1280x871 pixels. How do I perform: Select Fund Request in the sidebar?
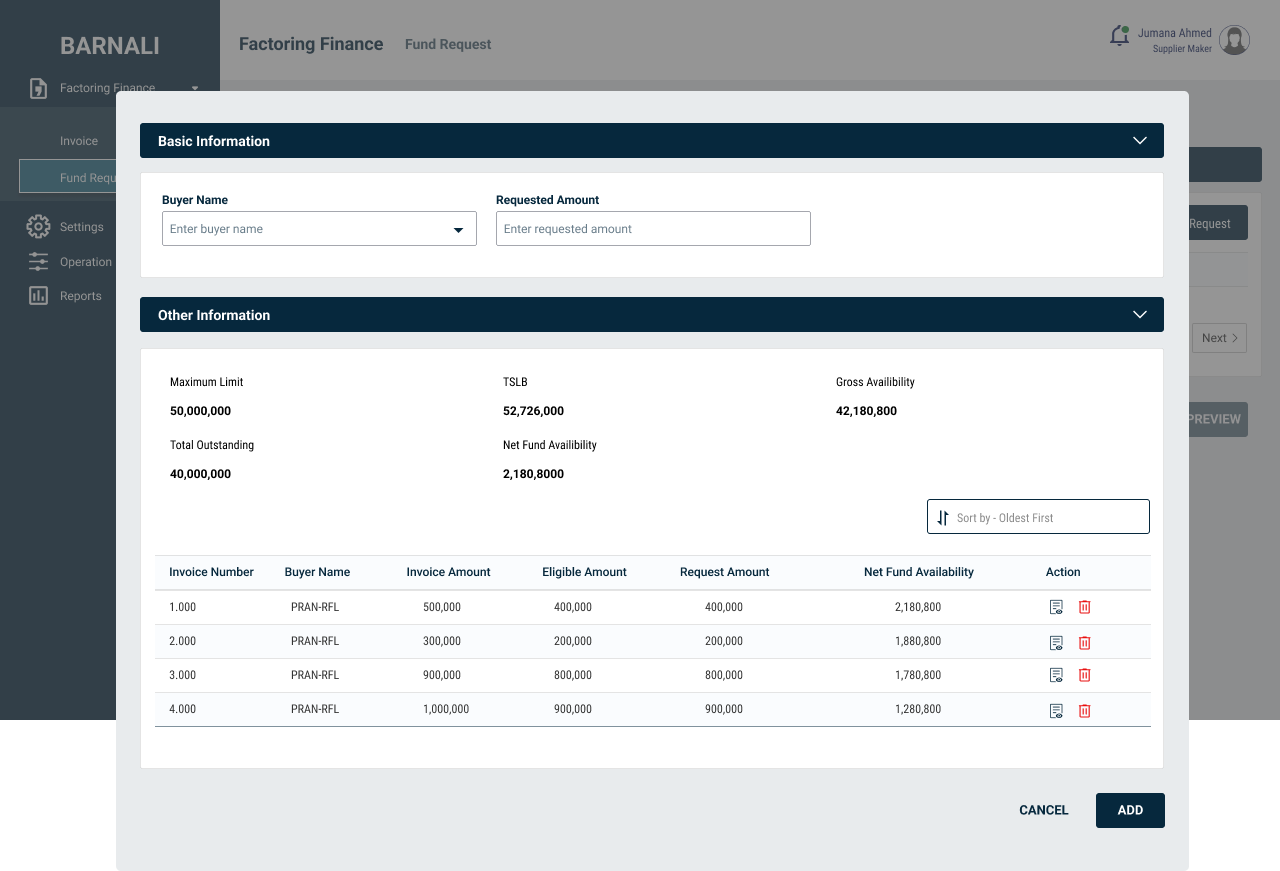coord(68,177)
